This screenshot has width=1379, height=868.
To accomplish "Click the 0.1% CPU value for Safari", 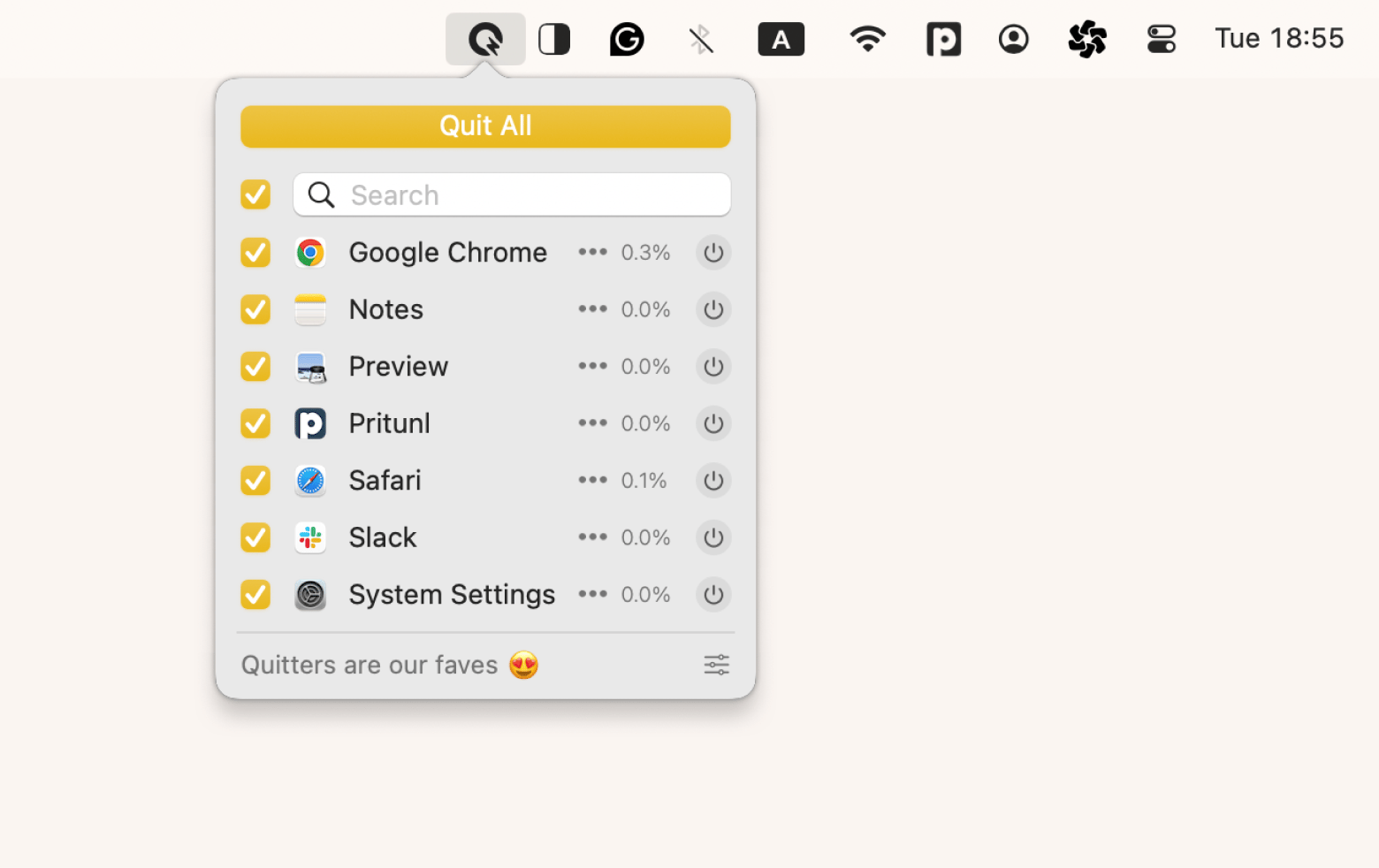I will click(644, 481).
